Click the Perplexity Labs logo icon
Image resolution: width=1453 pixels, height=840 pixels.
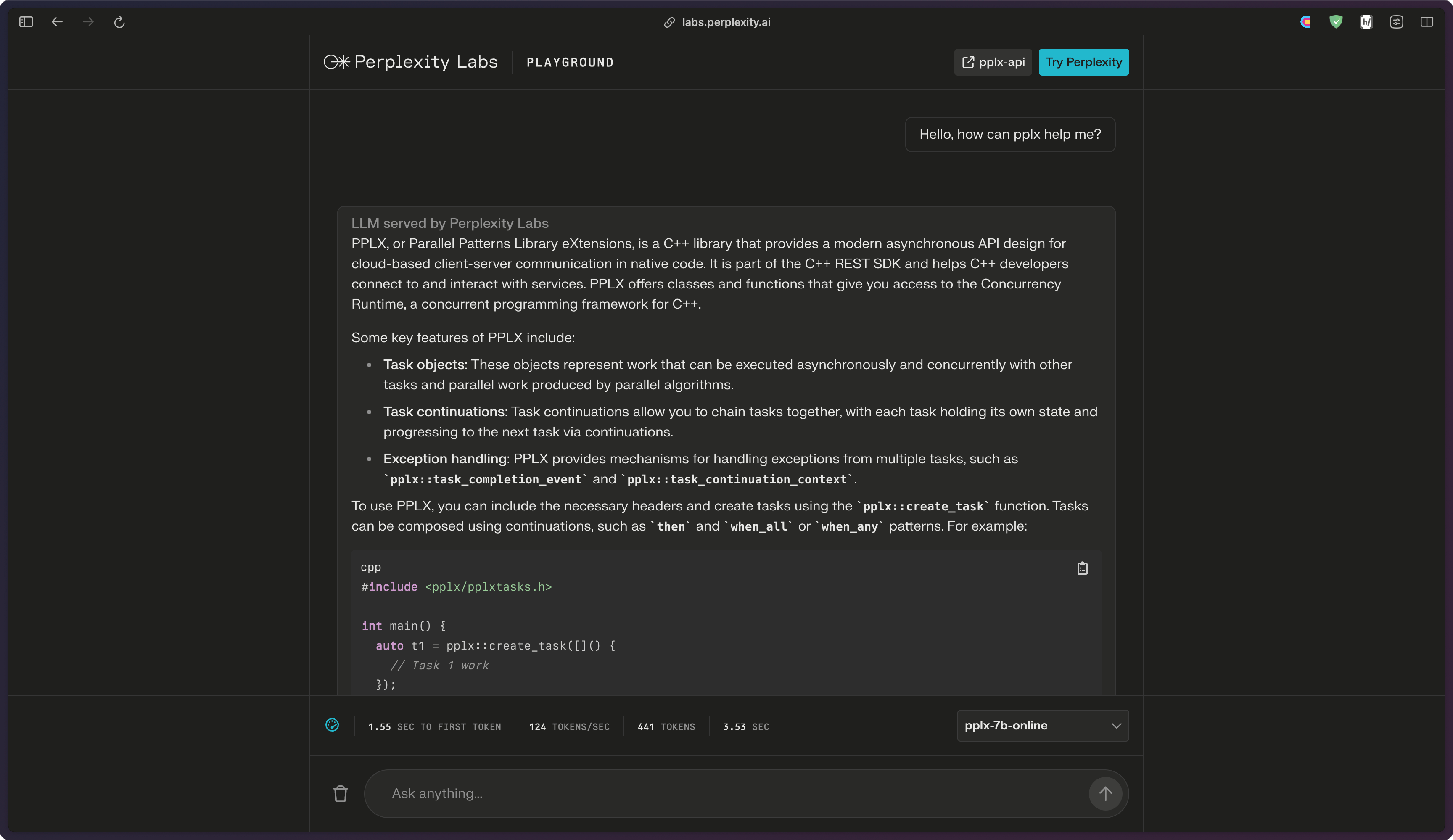click(337, 62)
